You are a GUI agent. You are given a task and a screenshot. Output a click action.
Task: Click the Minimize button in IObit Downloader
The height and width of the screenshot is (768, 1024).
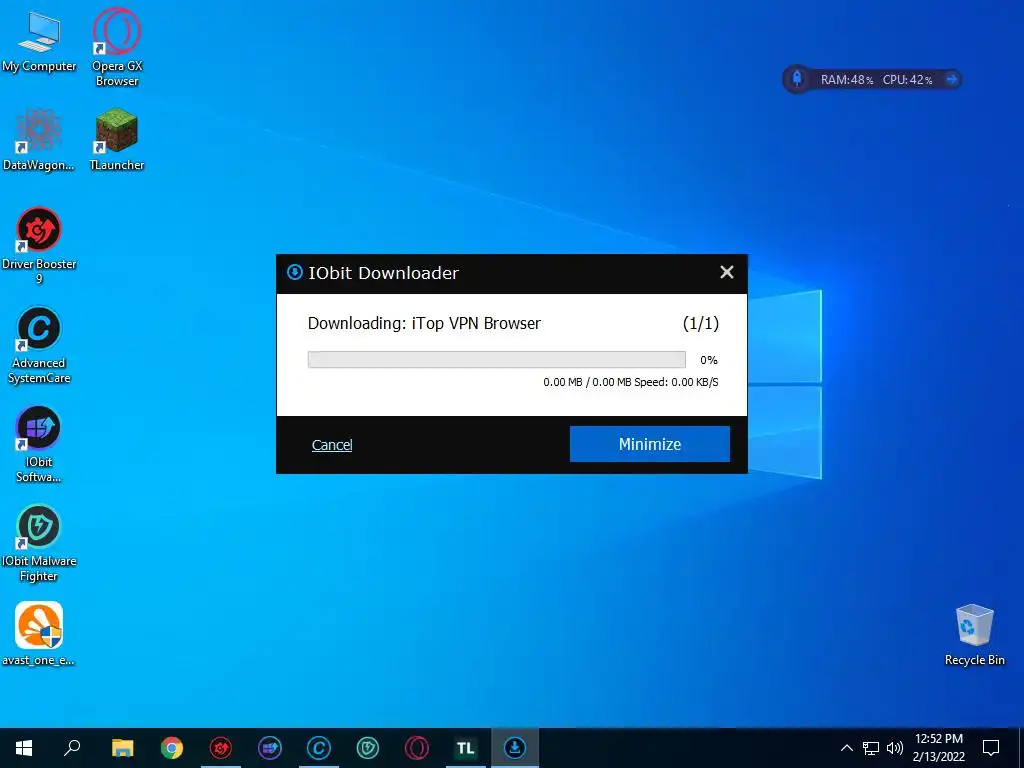(x=650, y=444)
